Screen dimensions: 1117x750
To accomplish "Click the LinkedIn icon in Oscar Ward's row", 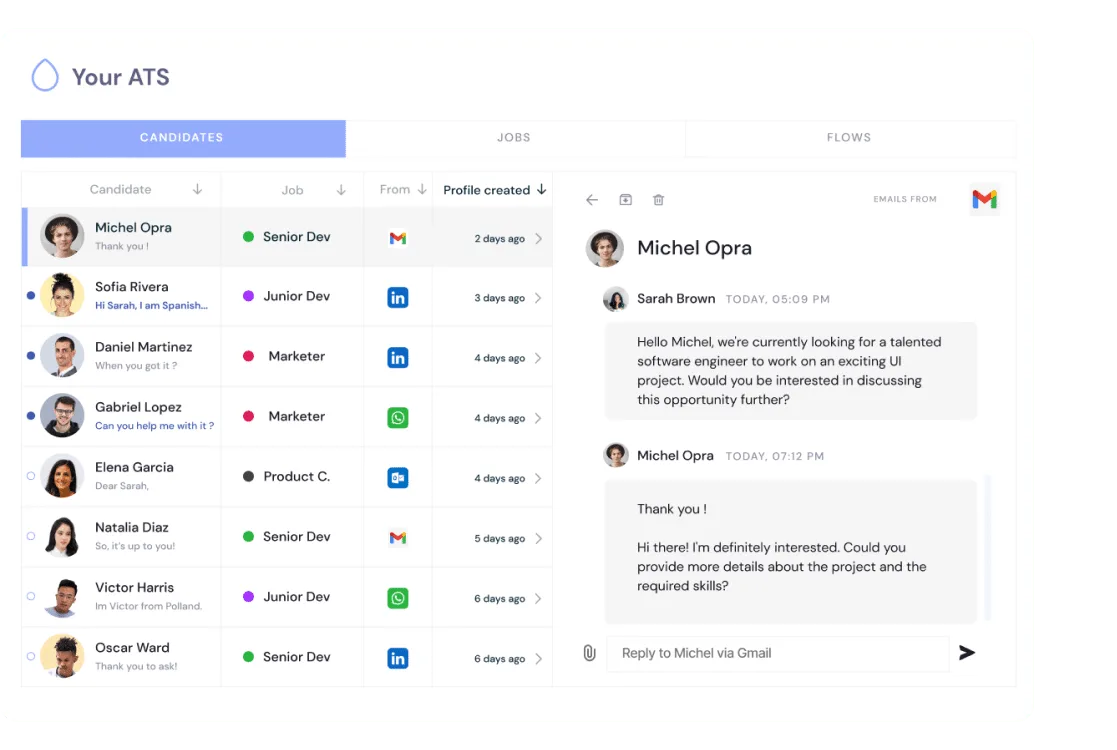I will (x=398, y=658).
